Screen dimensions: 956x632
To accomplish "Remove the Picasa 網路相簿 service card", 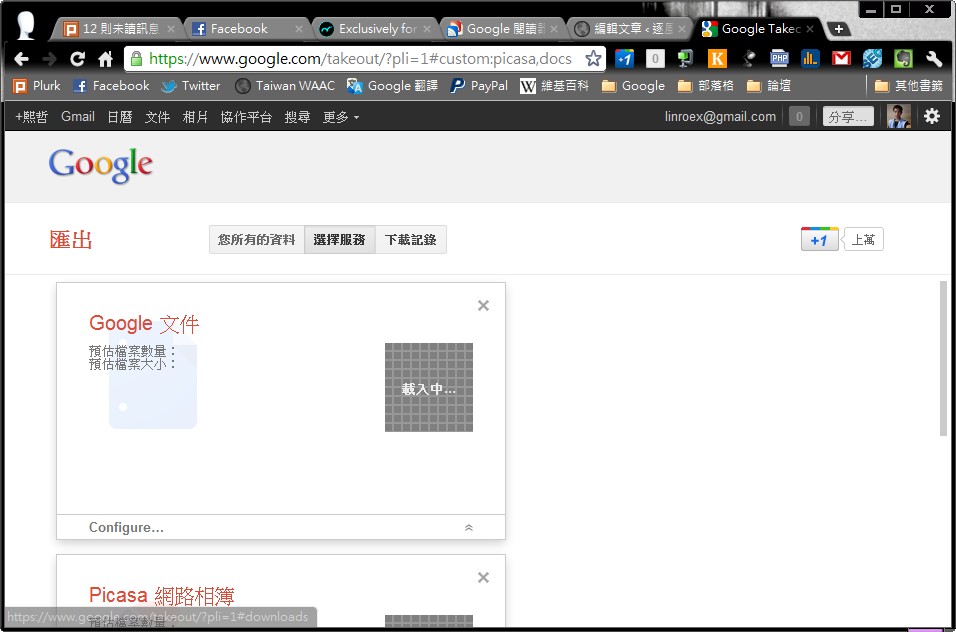I will [x=483, y=577].
